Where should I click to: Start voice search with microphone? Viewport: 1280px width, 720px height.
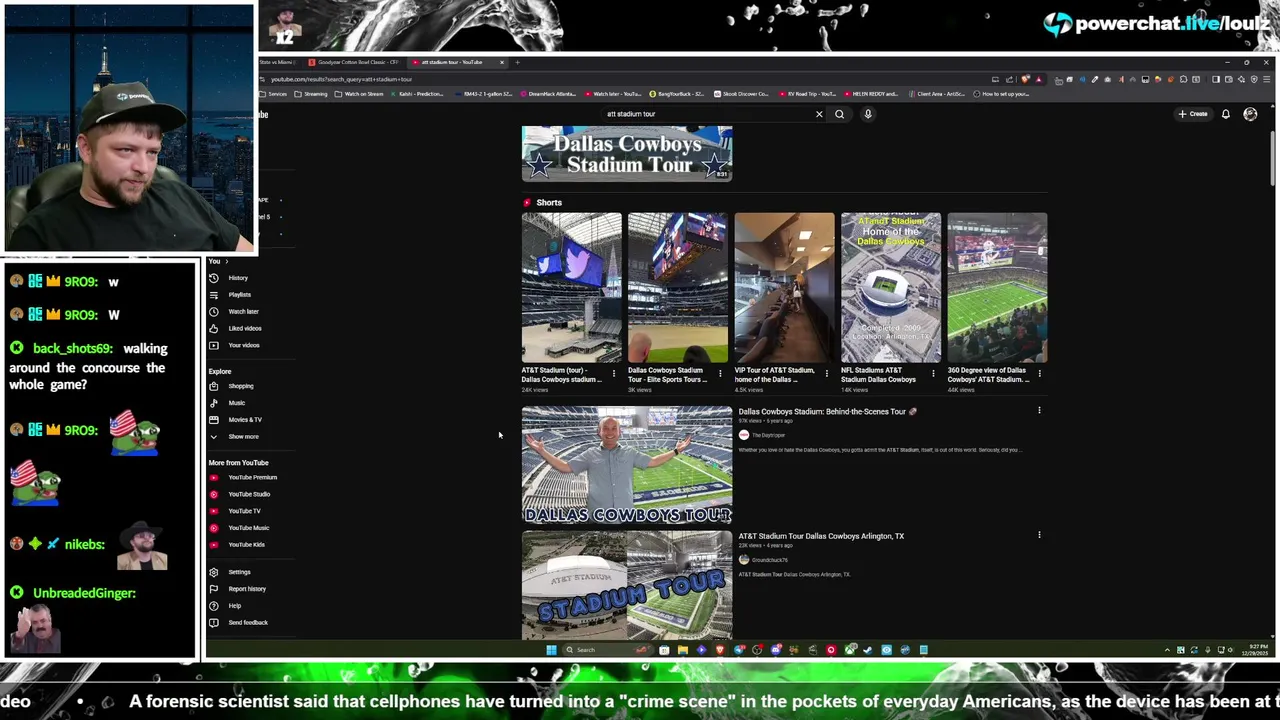tap(868, 114)
